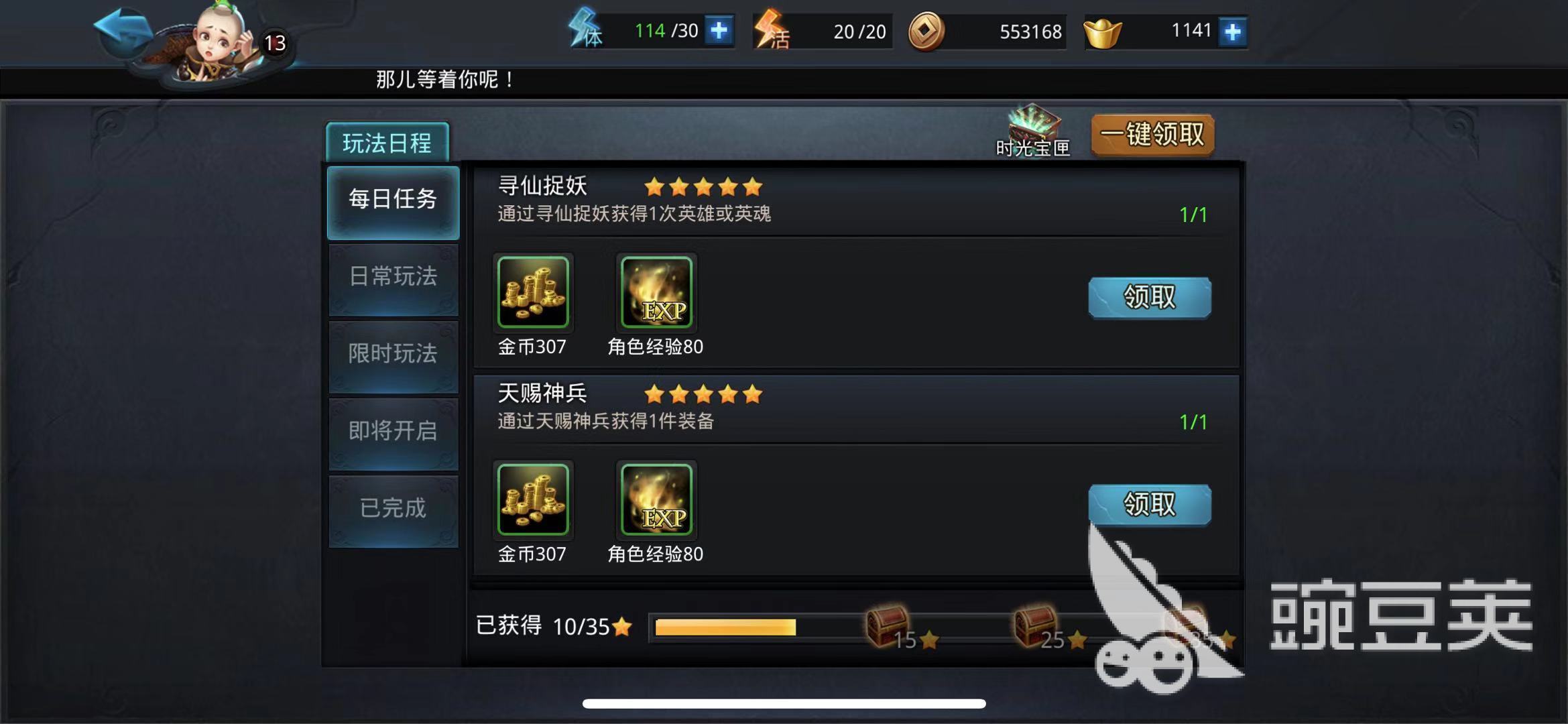Claim all rewards with 一键领取
The height and width of the screenshot is (724, 1568).
click(1152, 135)
